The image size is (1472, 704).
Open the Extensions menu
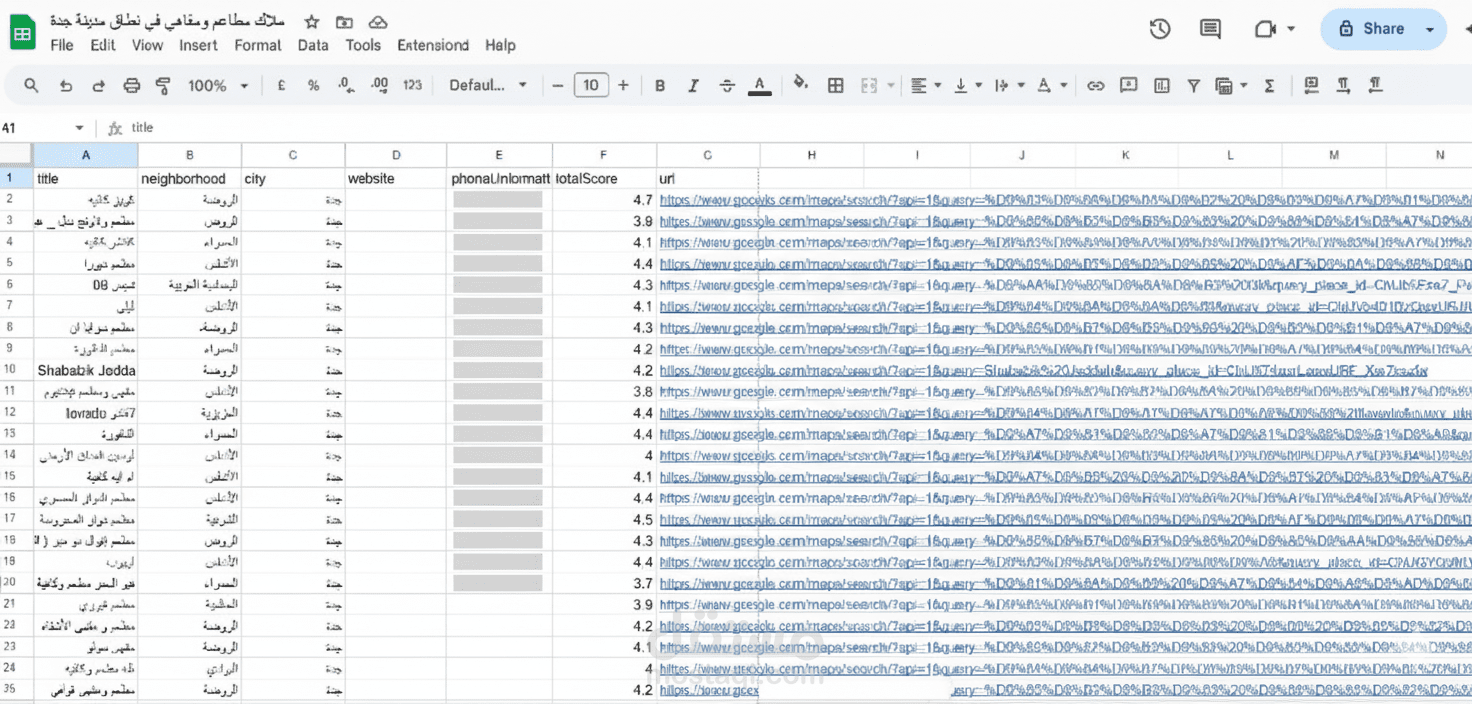(433, 45)
